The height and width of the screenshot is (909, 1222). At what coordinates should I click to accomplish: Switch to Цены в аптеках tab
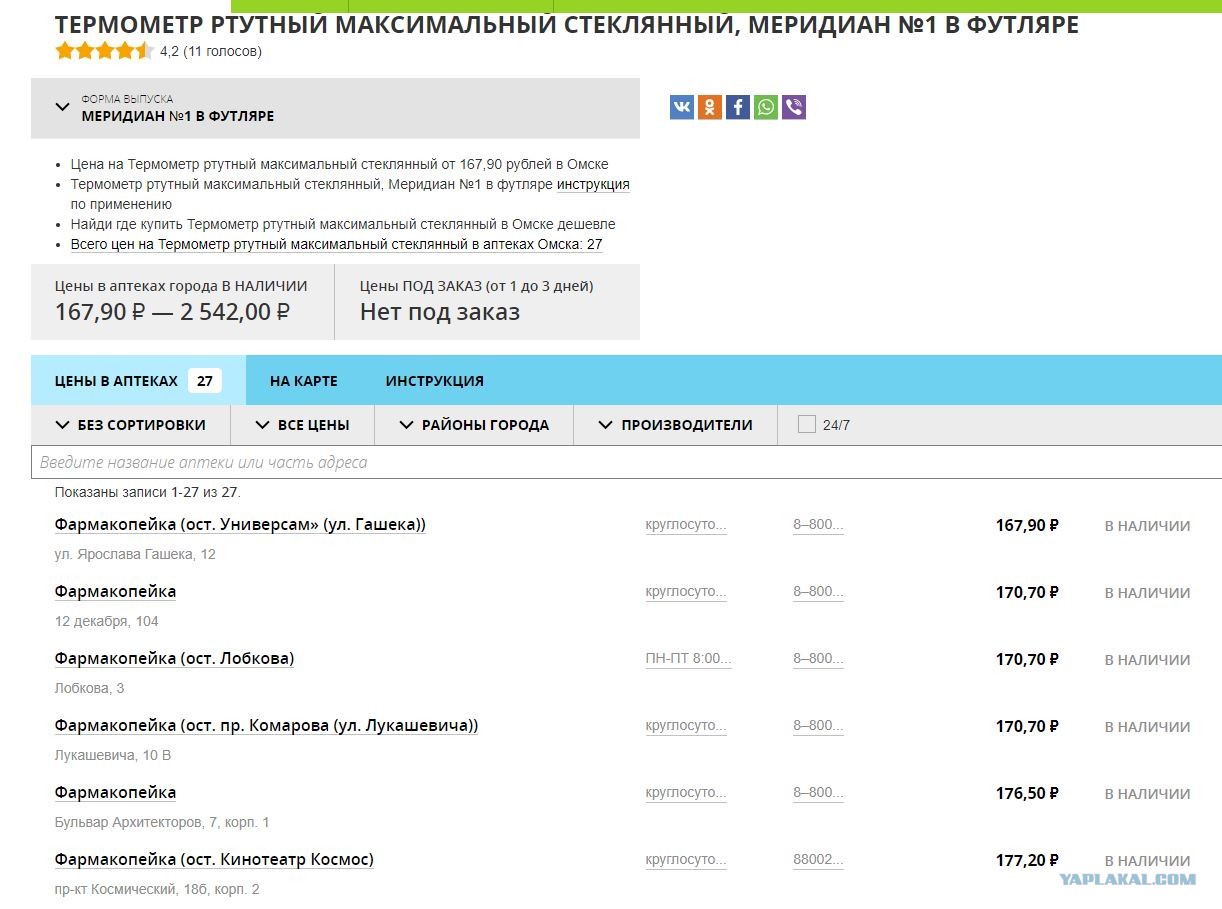coord(138,380)
